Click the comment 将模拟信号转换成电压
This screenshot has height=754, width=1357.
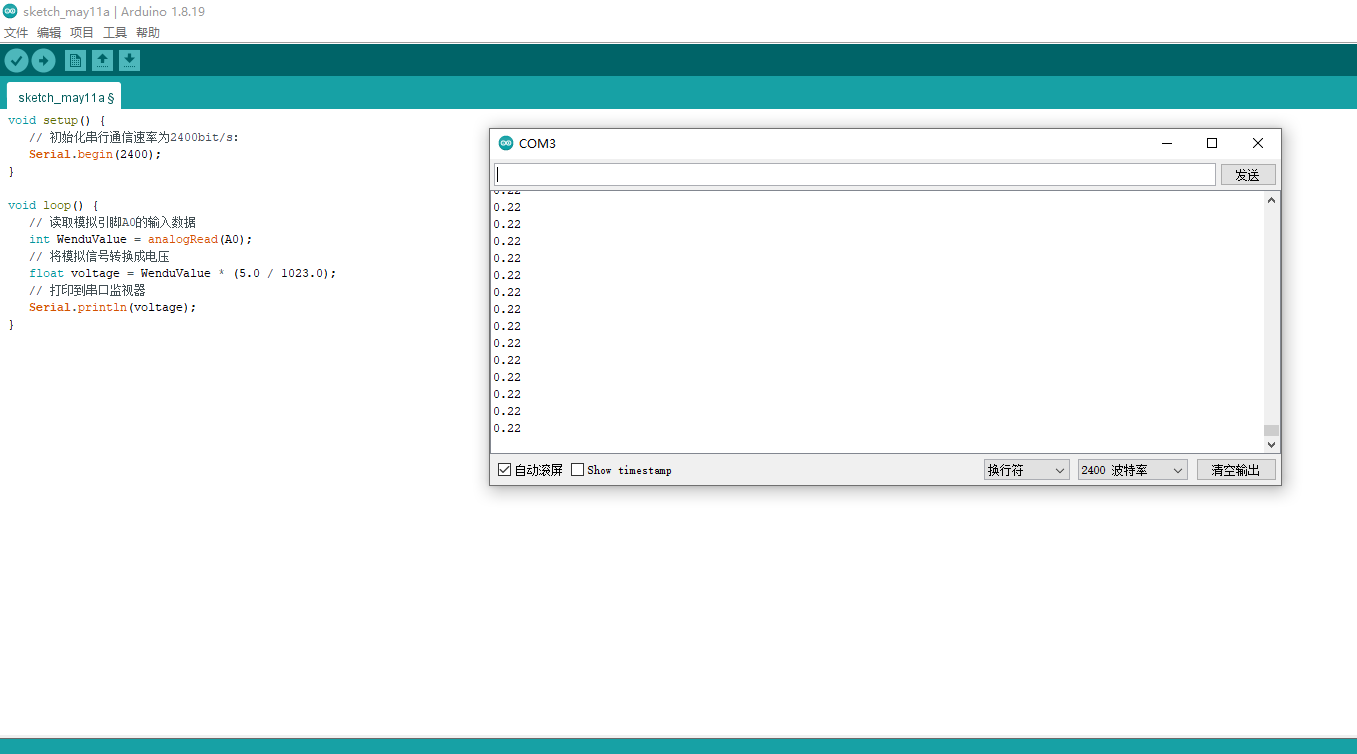tap(99, 257)
